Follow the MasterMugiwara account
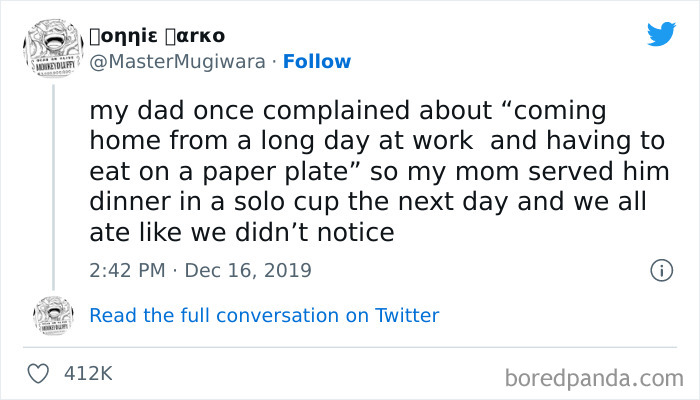 317,62
